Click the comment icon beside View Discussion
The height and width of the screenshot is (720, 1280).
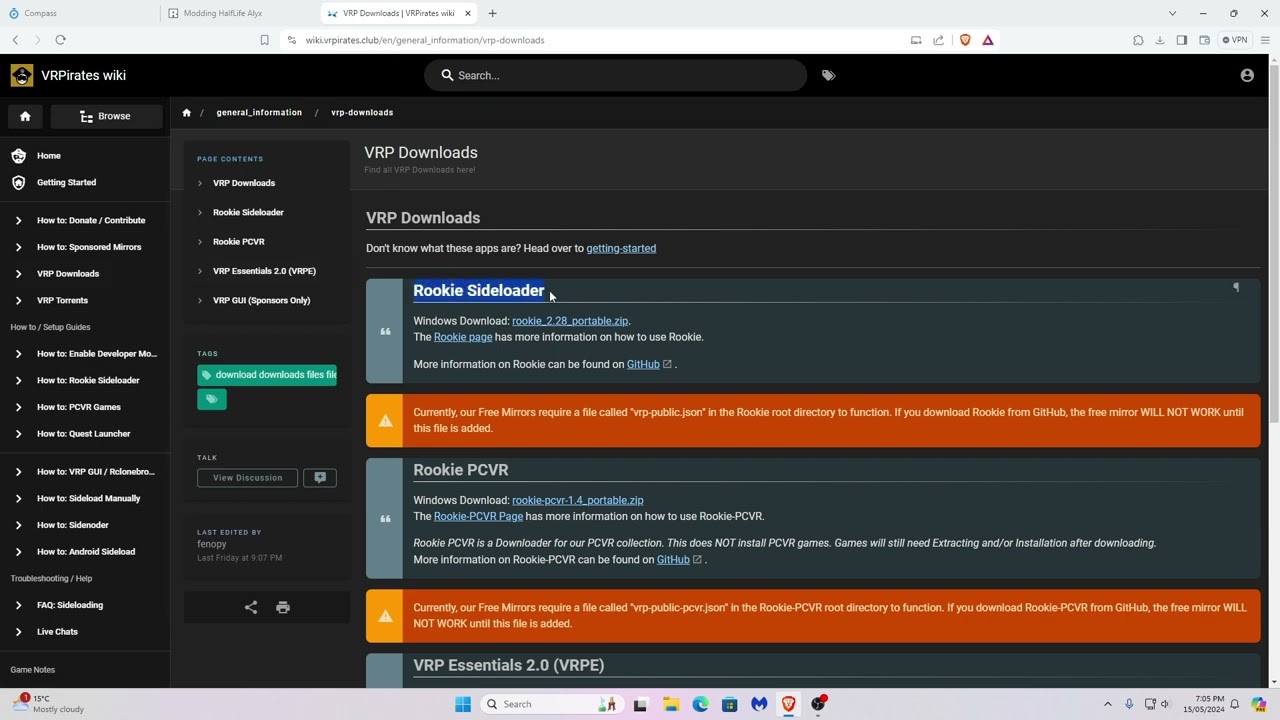(x=320, y=478)
